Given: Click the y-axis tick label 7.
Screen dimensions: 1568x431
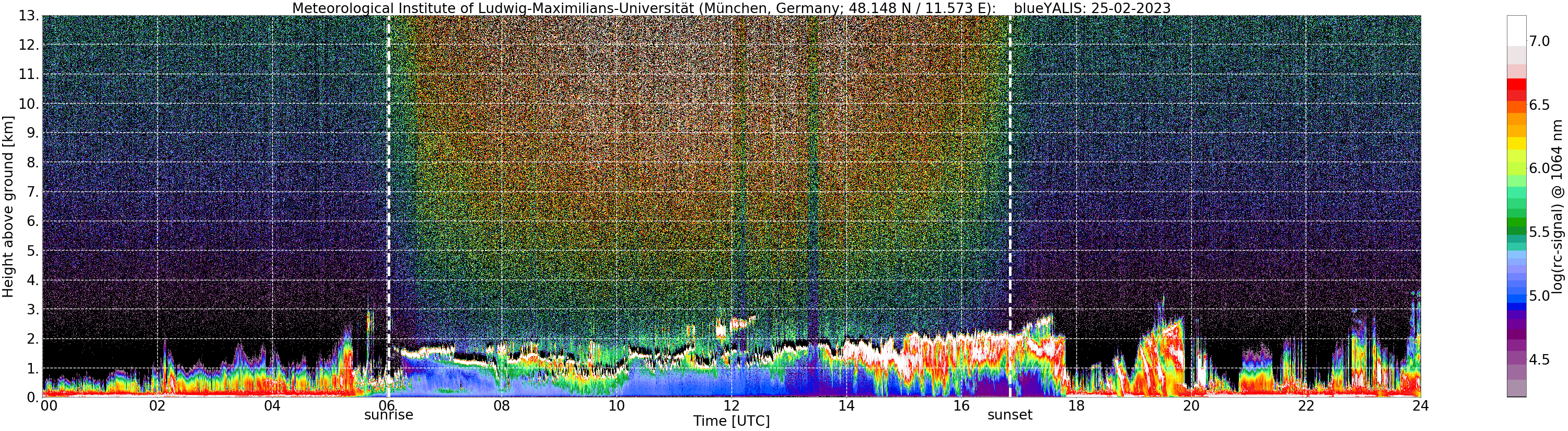Looking at the screenshot, I should tap(33, 192).
